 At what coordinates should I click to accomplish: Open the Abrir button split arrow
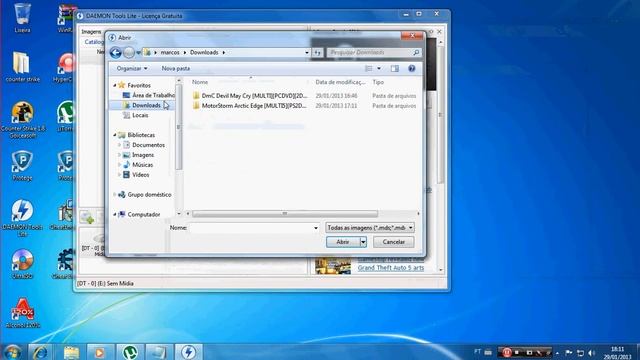[363, 242]
